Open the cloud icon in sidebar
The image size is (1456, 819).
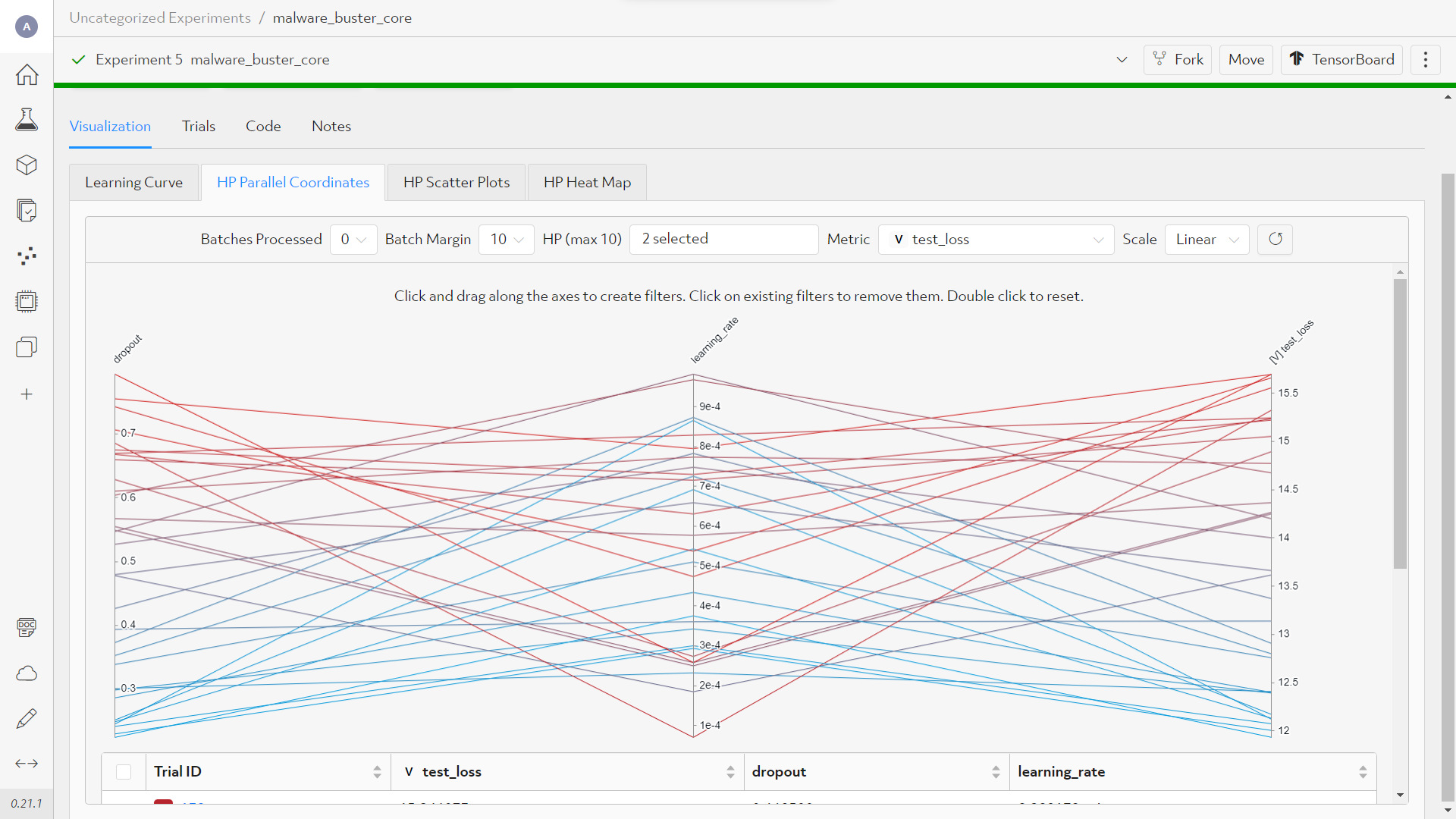coord(27,673)
